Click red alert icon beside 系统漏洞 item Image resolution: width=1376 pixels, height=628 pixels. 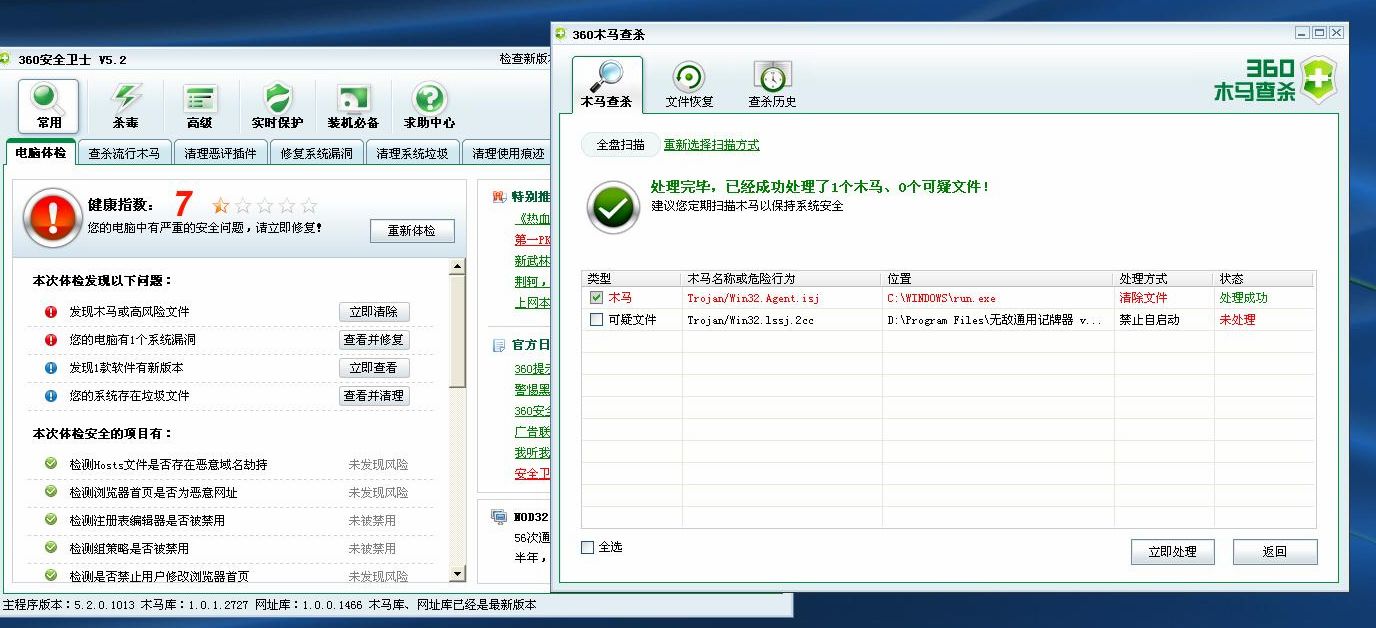51,340
